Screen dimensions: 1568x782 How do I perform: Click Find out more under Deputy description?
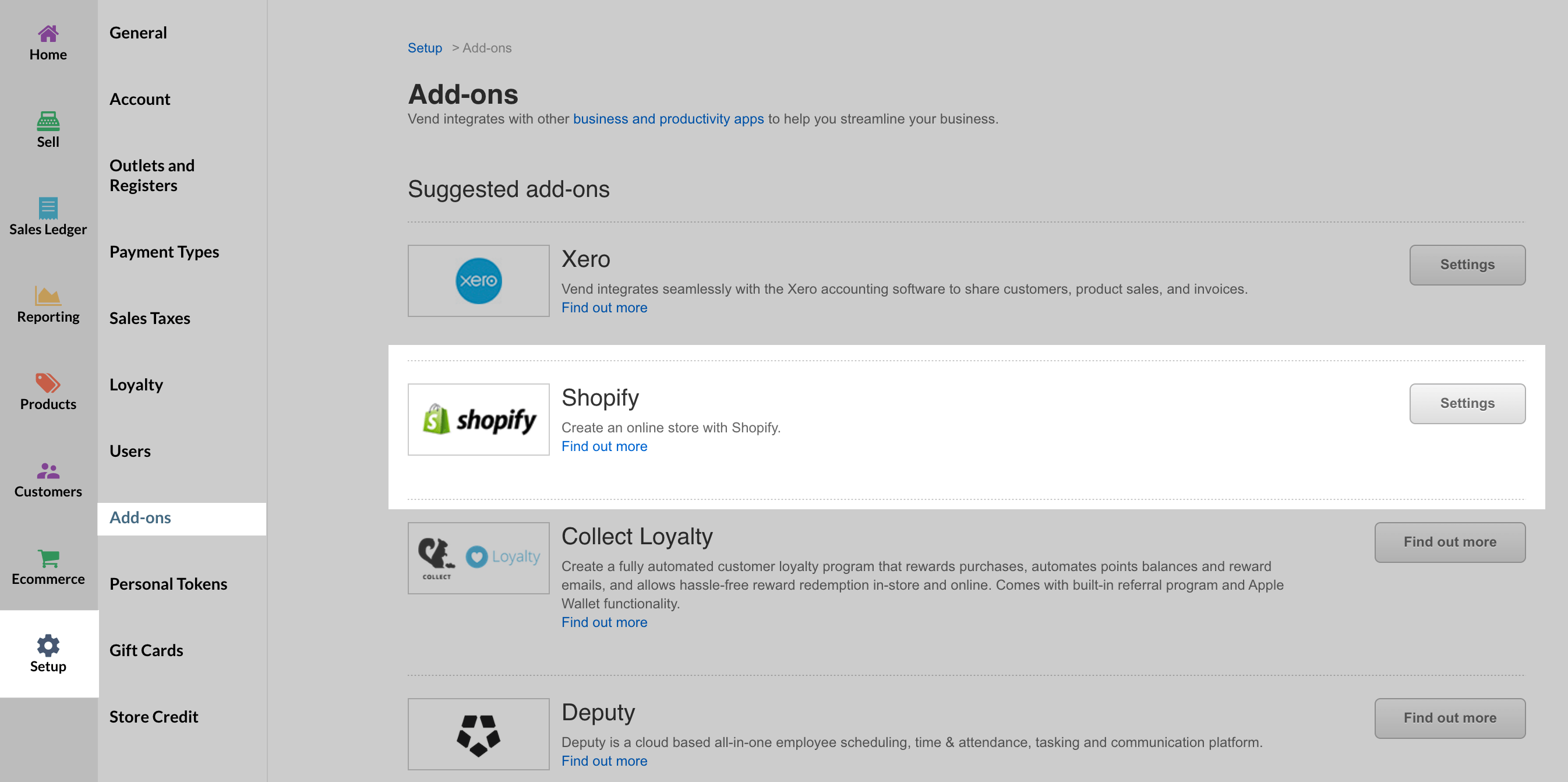coord(604,760)
